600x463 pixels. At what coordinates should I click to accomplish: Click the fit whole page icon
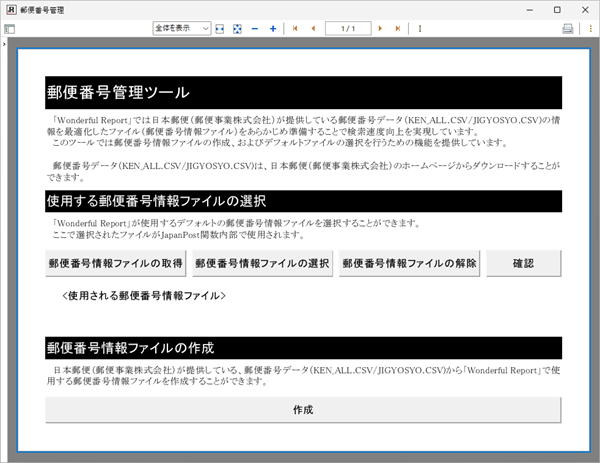point(237,29)
